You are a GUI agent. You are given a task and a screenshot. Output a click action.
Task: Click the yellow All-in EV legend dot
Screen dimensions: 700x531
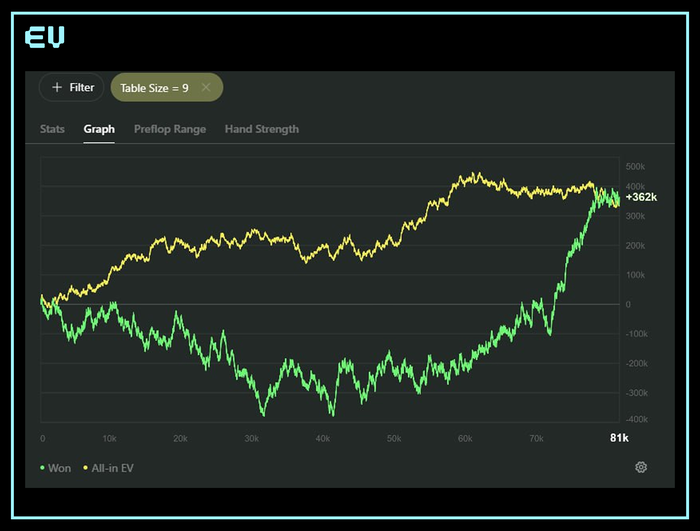coord(85,468)
